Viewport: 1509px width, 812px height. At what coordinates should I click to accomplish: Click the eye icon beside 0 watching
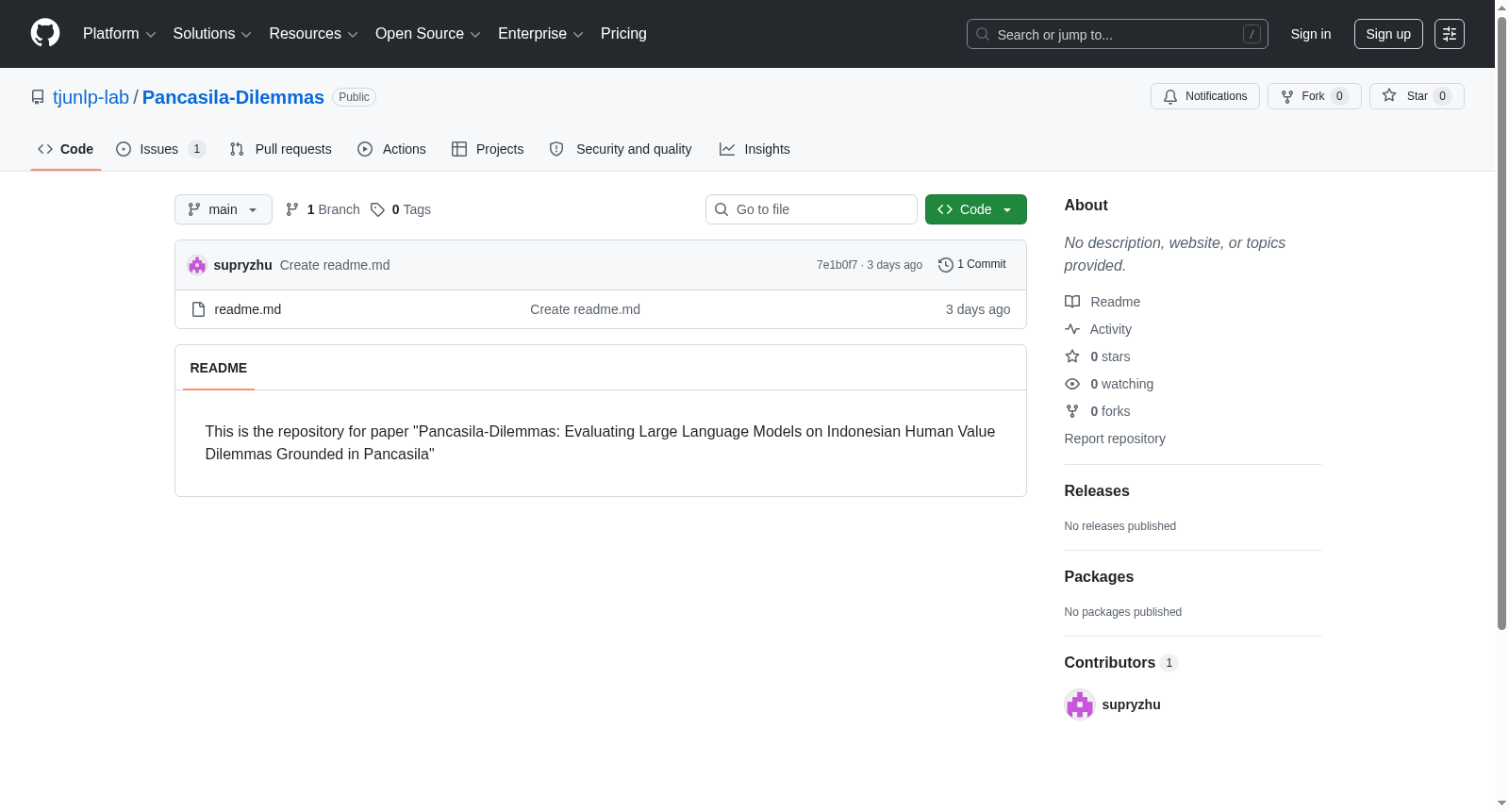click(1072, 384)
